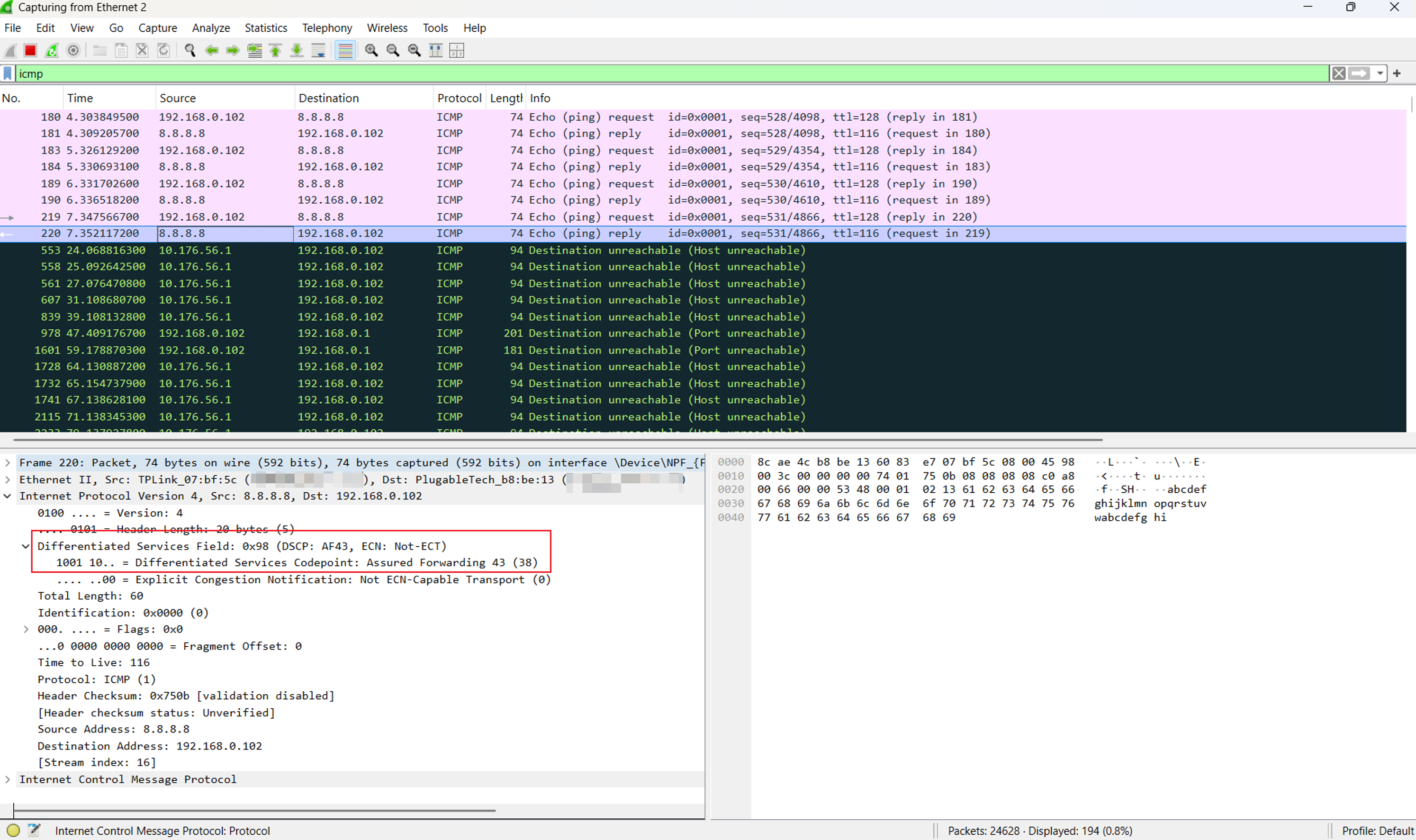Select packet 180 echo request row
This screenshot has width=1416, height=840.
[x=703, y=117]
